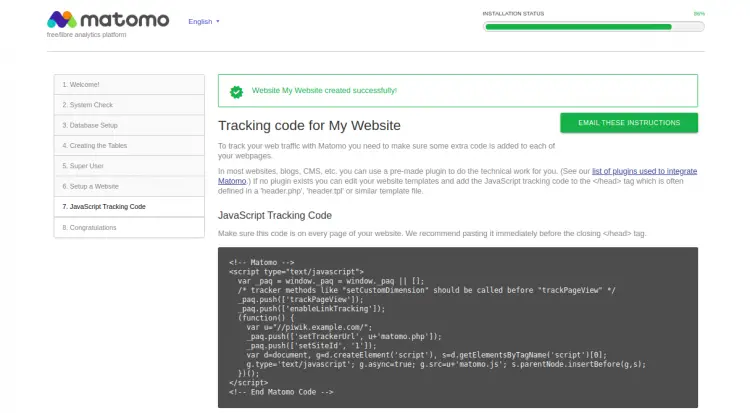Click the JavaScript Tracking Code heading
Viewport: 750px width, 413px height.
(x=275, y=215)
